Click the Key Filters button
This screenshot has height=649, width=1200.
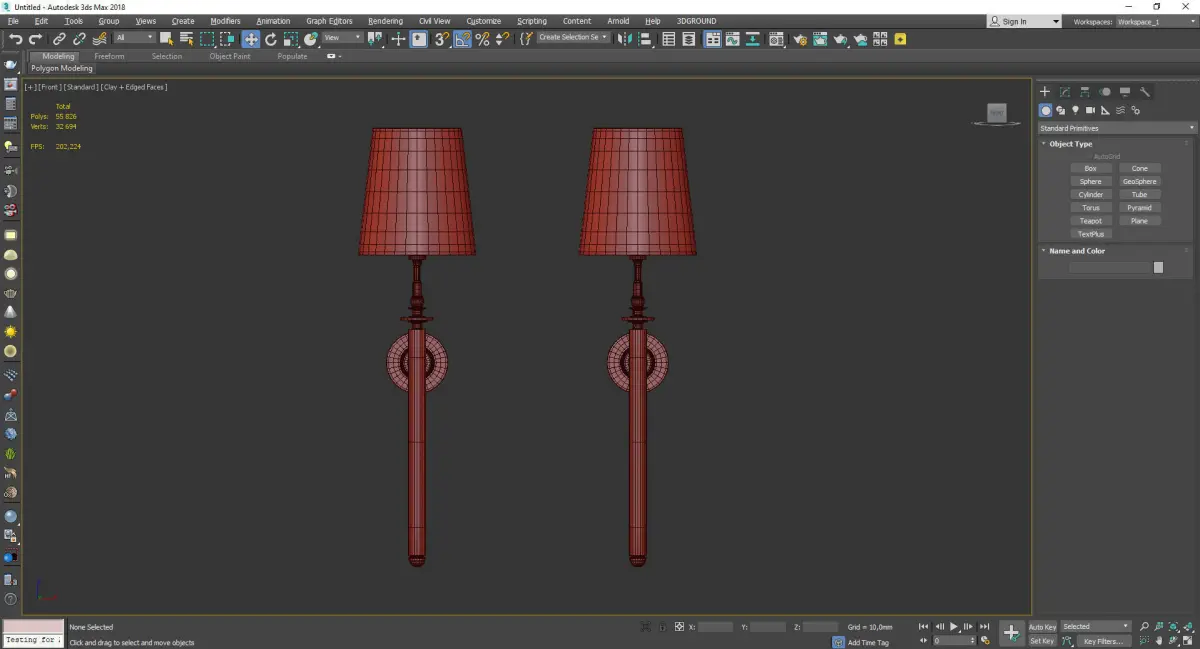[1102, 641]
